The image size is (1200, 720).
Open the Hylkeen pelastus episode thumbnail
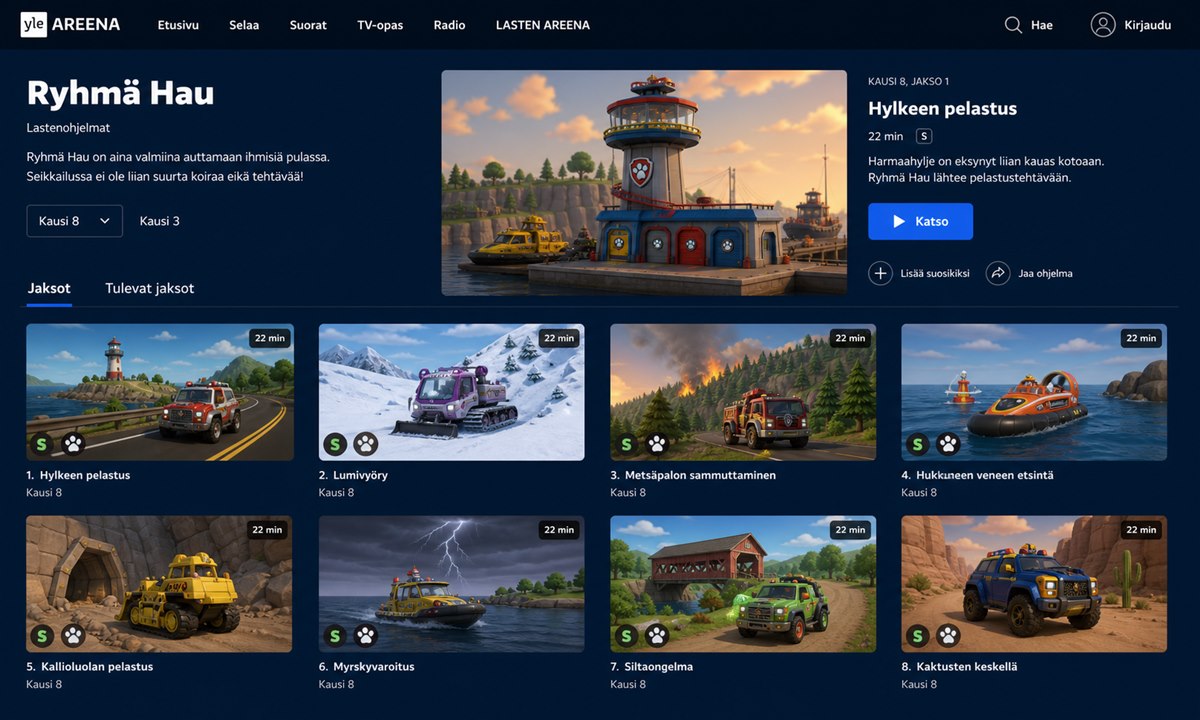tap(160, 392)
